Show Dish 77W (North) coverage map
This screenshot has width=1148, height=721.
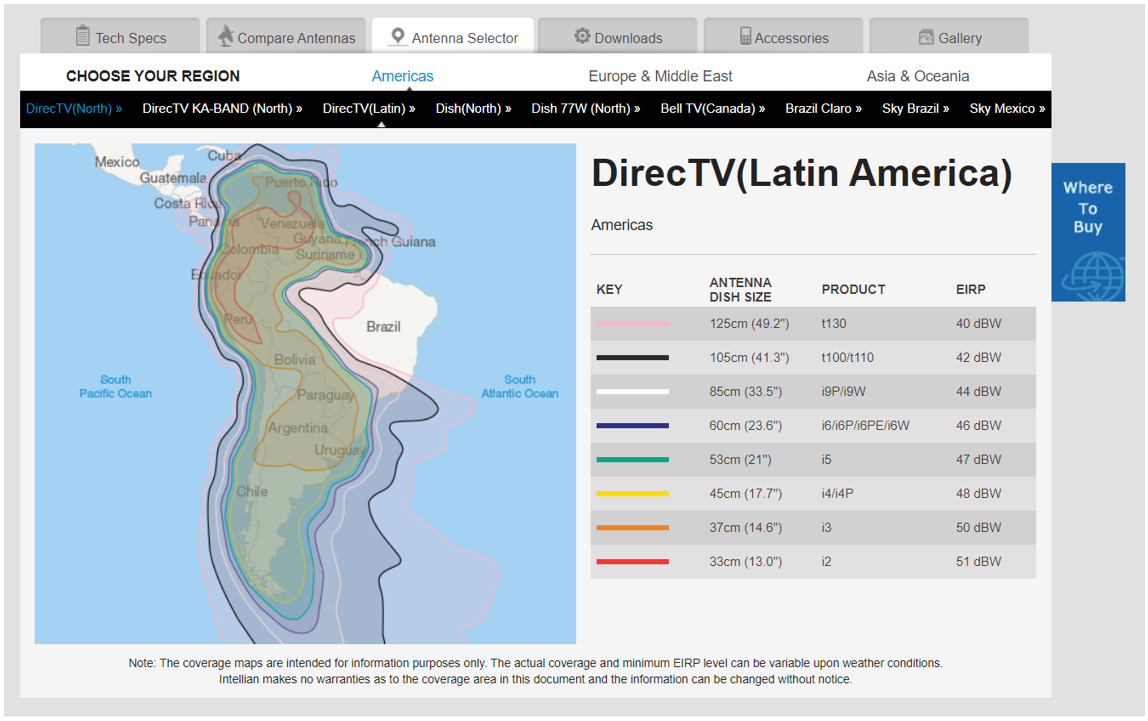[586, 108]
